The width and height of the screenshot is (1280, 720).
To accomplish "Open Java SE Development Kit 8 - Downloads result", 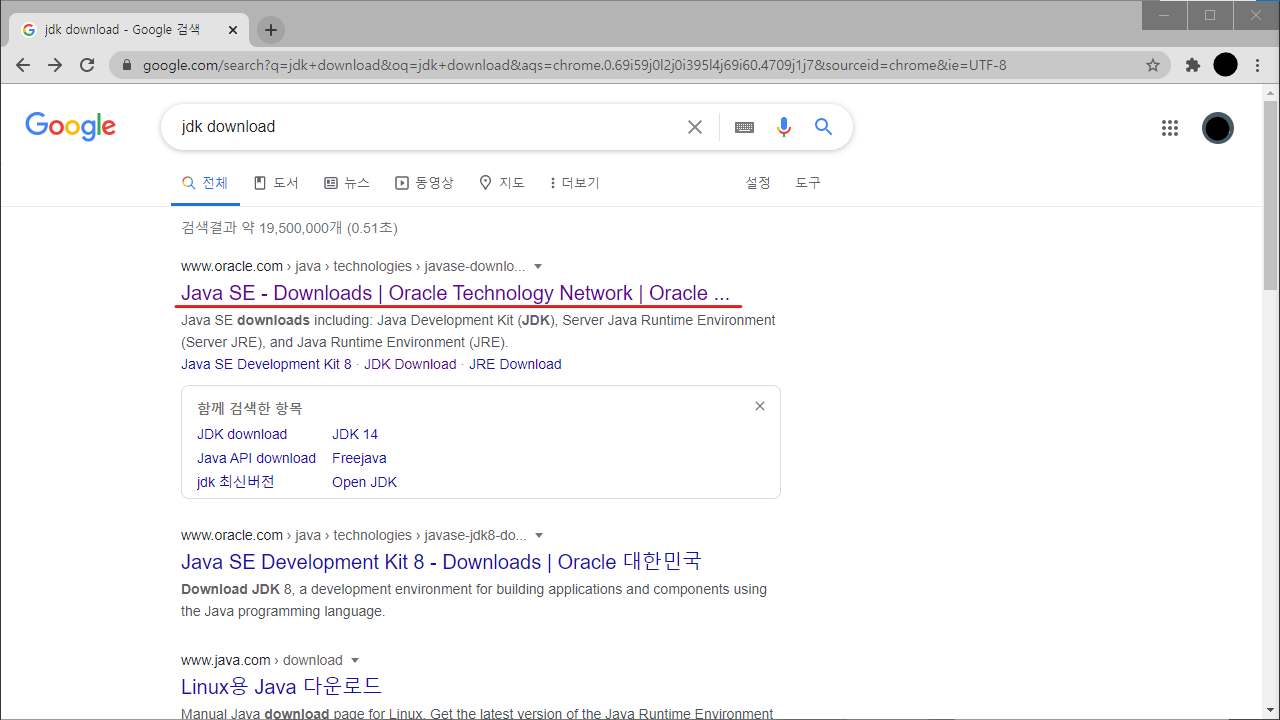I will click(441, 562).
